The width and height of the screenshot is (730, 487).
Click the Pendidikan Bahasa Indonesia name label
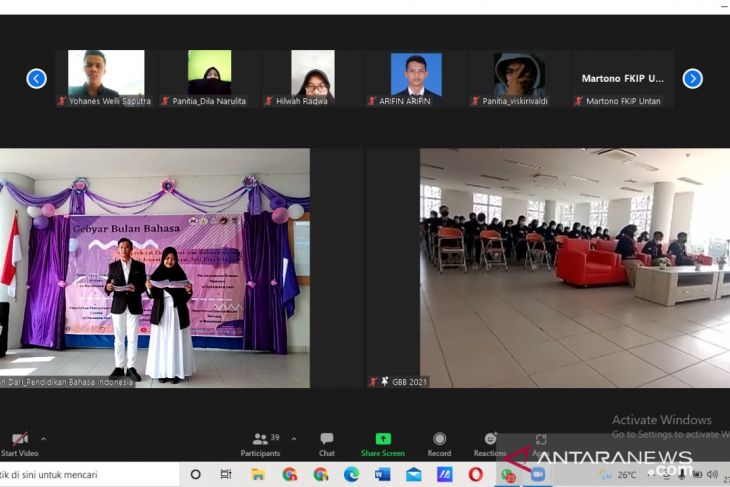[66, 382]
